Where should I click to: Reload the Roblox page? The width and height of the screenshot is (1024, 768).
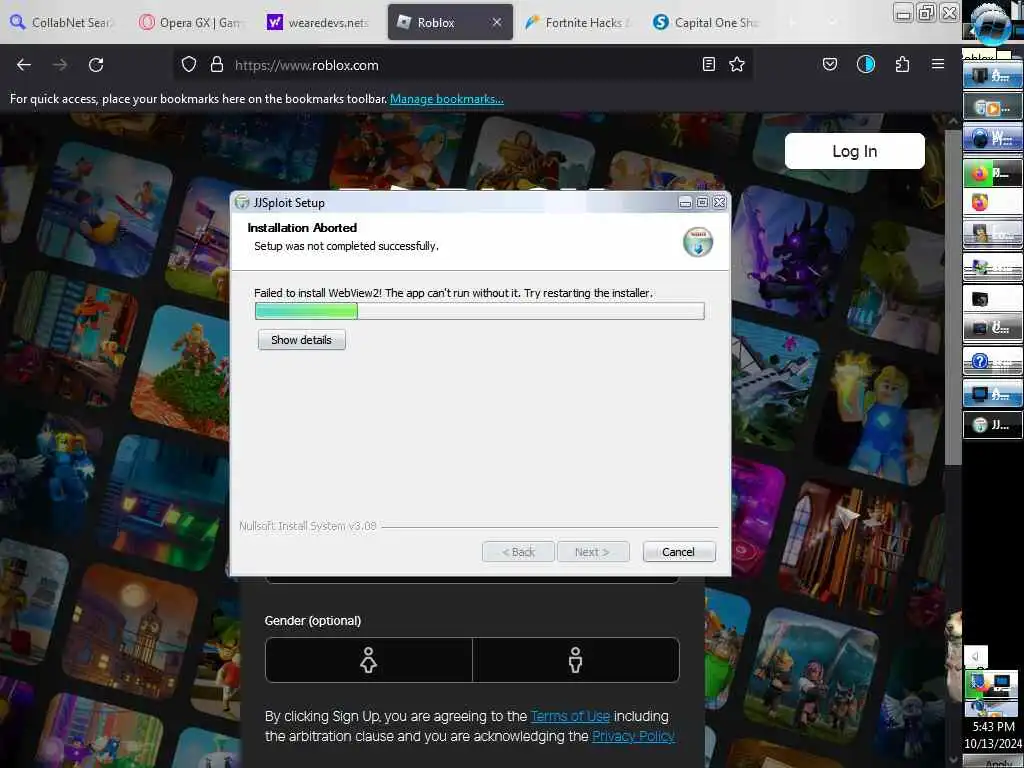[96, 65]
